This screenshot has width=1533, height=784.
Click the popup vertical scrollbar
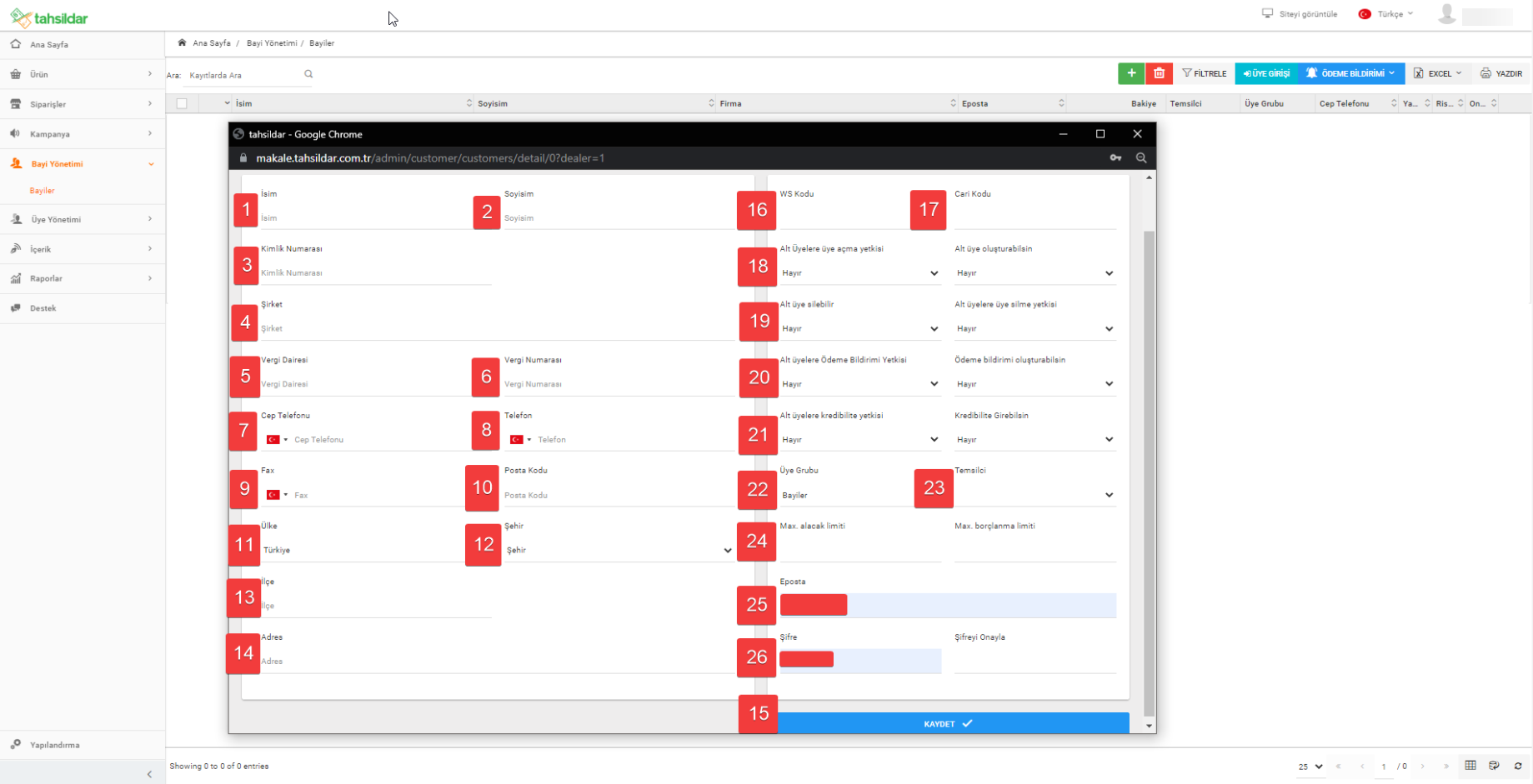pyautogui.click(x=1150, y=473)
